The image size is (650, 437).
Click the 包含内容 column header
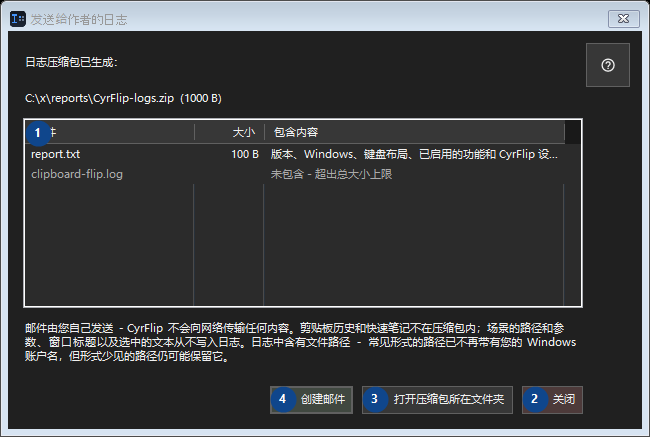pyautogui.click(x=414, y=132)
